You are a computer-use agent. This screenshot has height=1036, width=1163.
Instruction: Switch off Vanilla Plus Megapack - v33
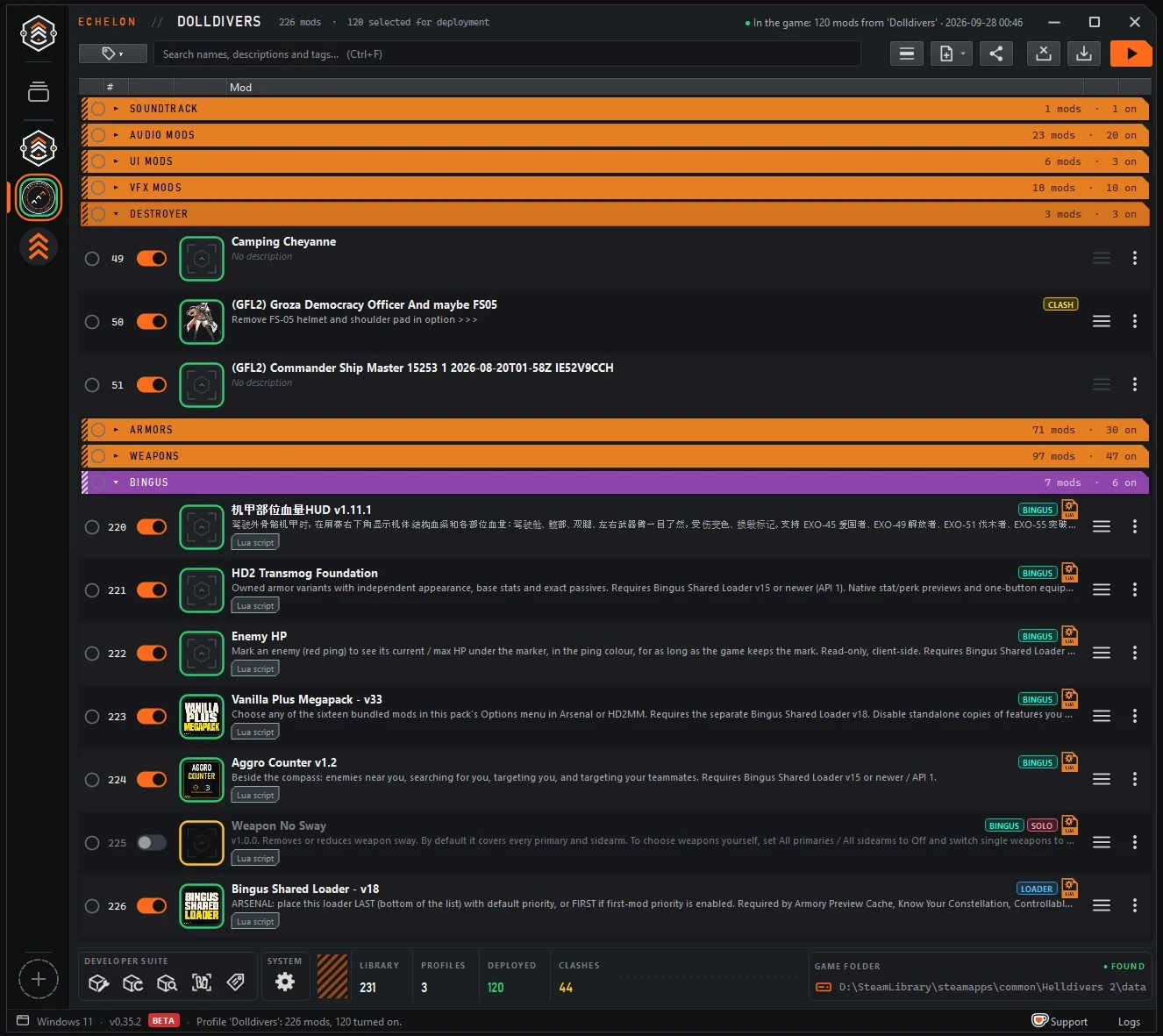tap(152, 717)
